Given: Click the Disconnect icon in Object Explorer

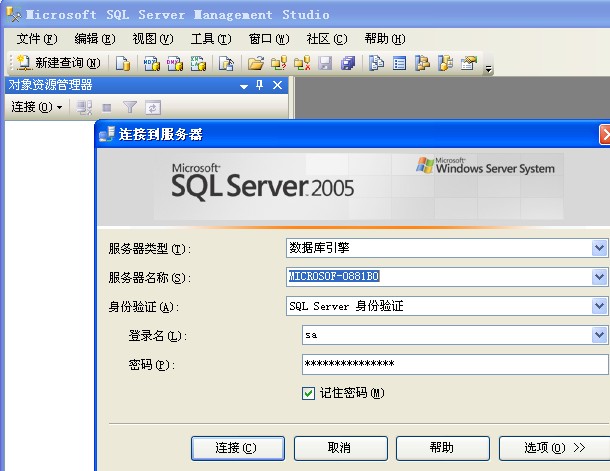Looking at the screenshot, I should tap(84, 108).
